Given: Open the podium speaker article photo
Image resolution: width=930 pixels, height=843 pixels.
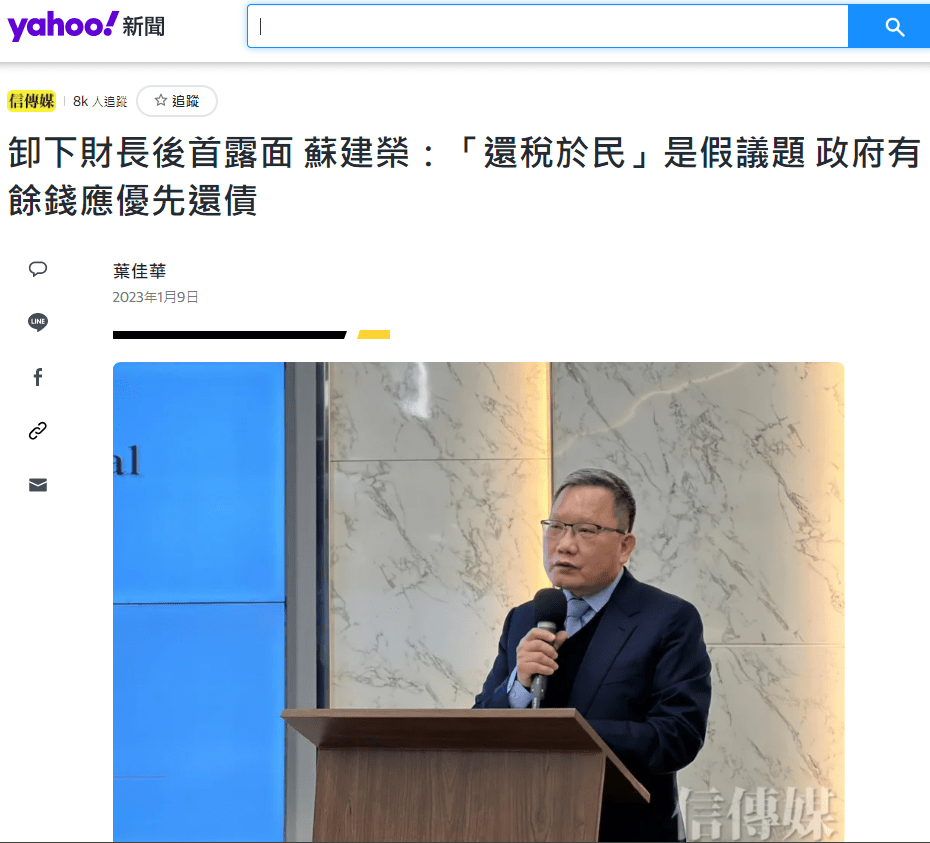Looking at the screenshot, I should (x=478, y=602).
